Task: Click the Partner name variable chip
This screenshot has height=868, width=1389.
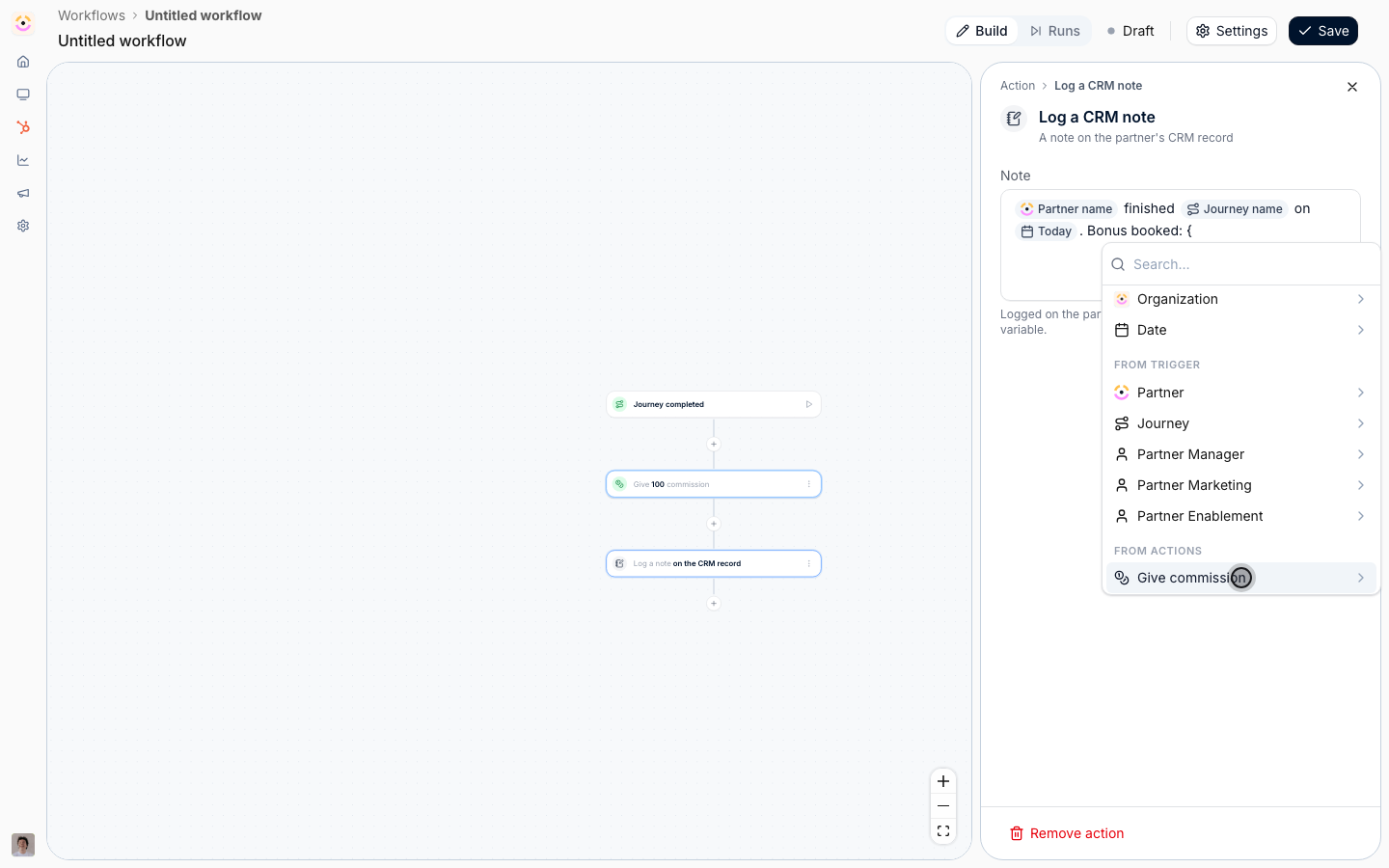Action: point(1067,208)
